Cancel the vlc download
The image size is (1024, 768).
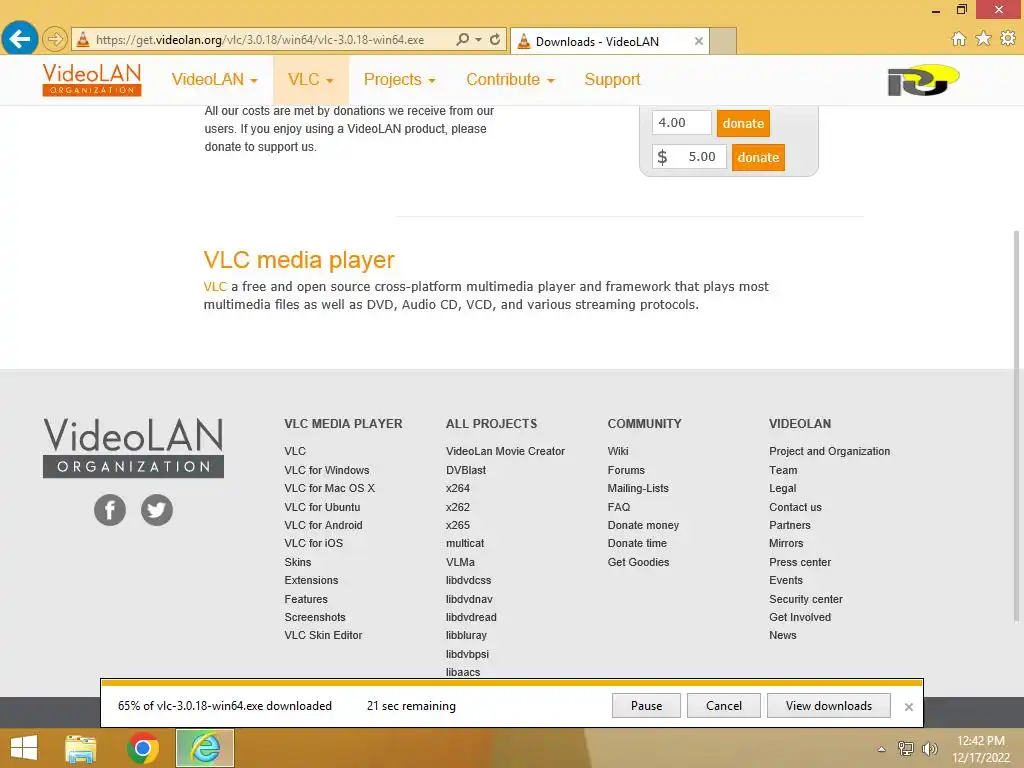coord(724,706)
